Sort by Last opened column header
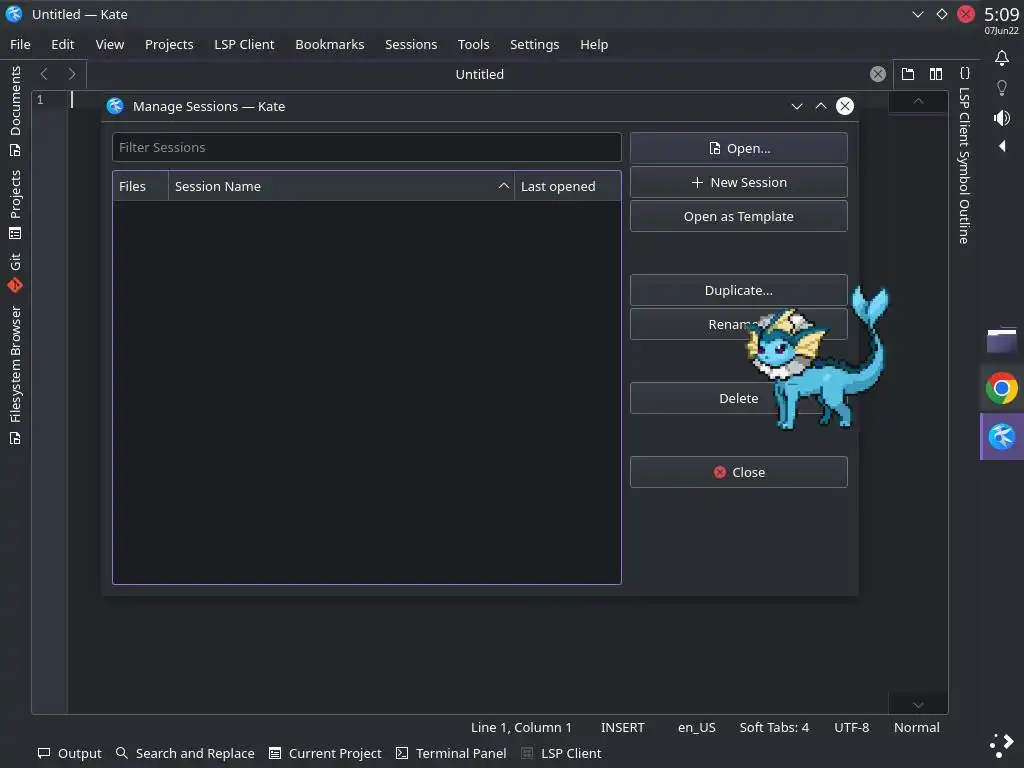Image resolution: width=1024 pixels, height=768 pixels. (568, 186)
